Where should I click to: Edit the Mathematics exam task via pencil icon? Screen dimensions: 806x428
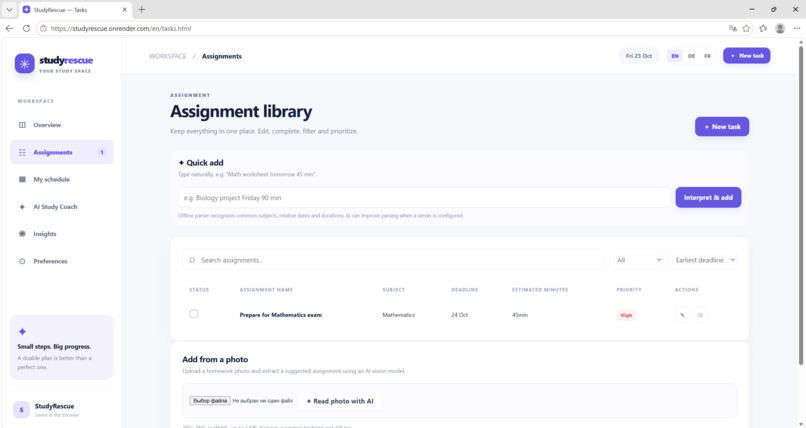682,315
